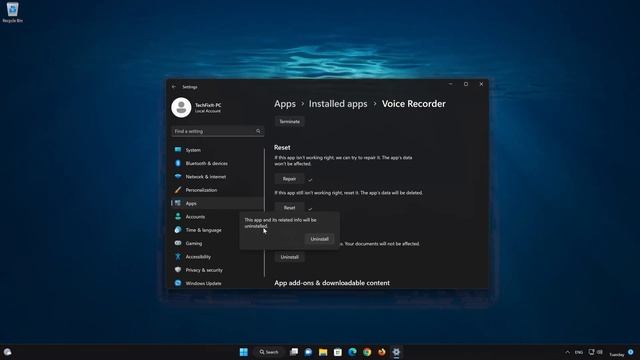
Task: Click the Reset button
Action: 289,207
